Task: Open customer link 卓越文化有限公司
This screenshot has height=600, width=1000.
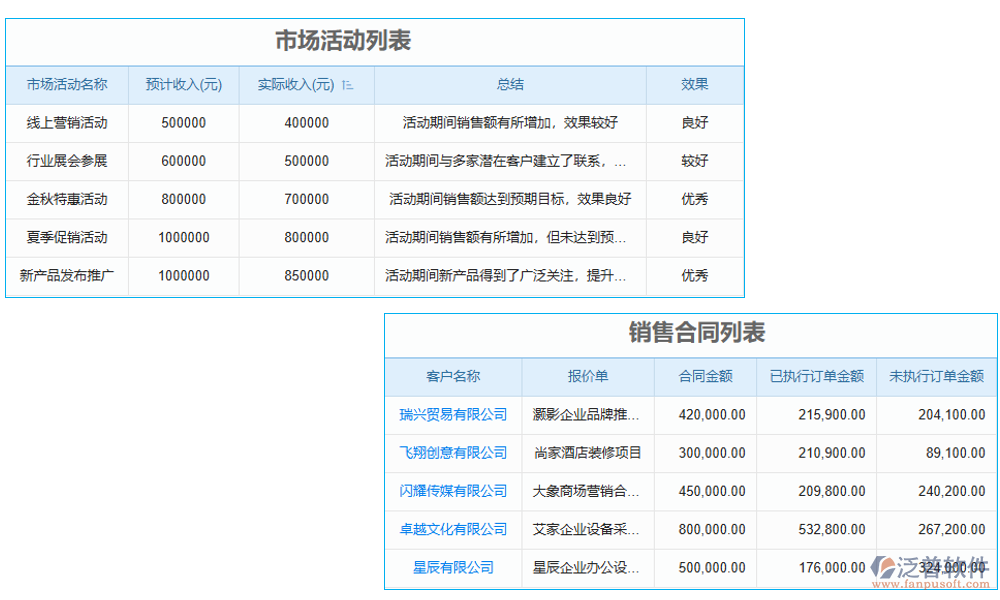Action: tap(452, 530)
